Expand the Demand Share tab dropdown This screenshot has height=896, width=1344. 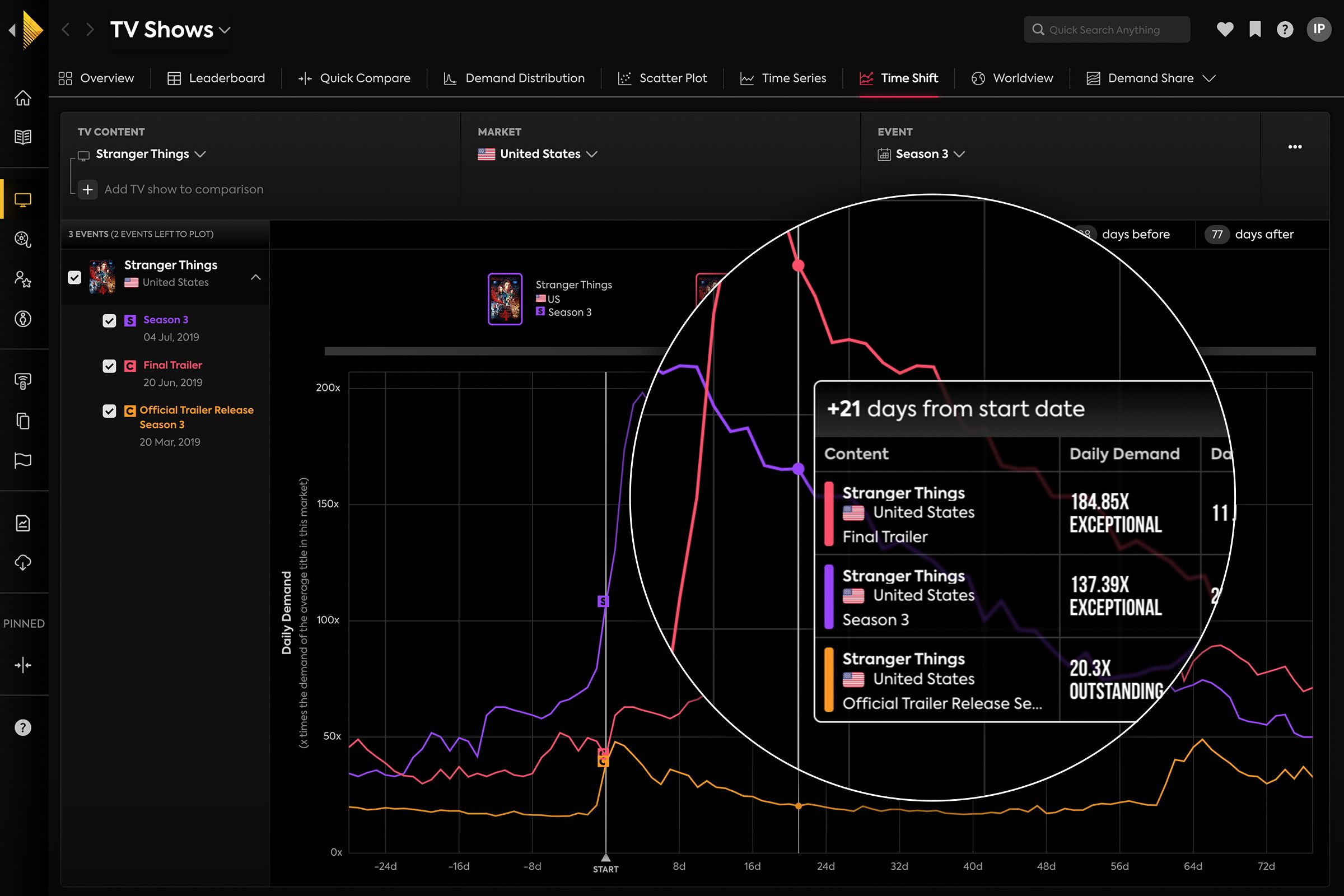point(1209,78)
